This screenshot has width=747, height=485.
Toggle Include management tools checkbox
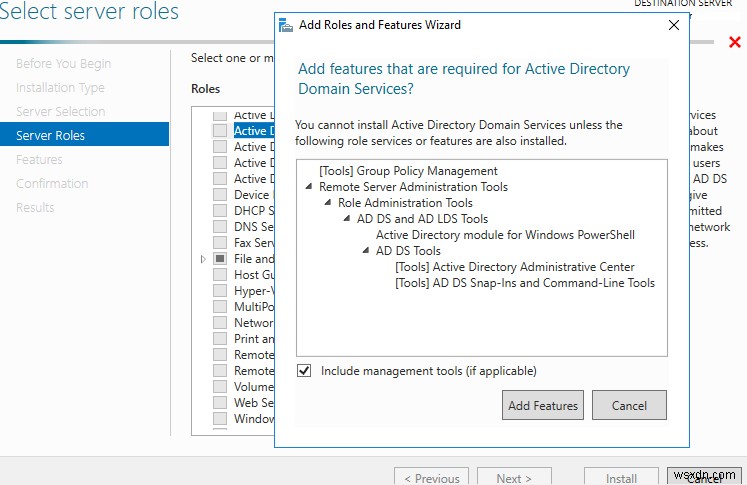[304, 371]
